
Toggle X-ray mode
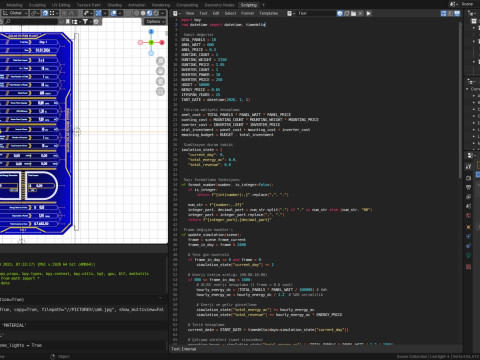(x=129, y=13)
